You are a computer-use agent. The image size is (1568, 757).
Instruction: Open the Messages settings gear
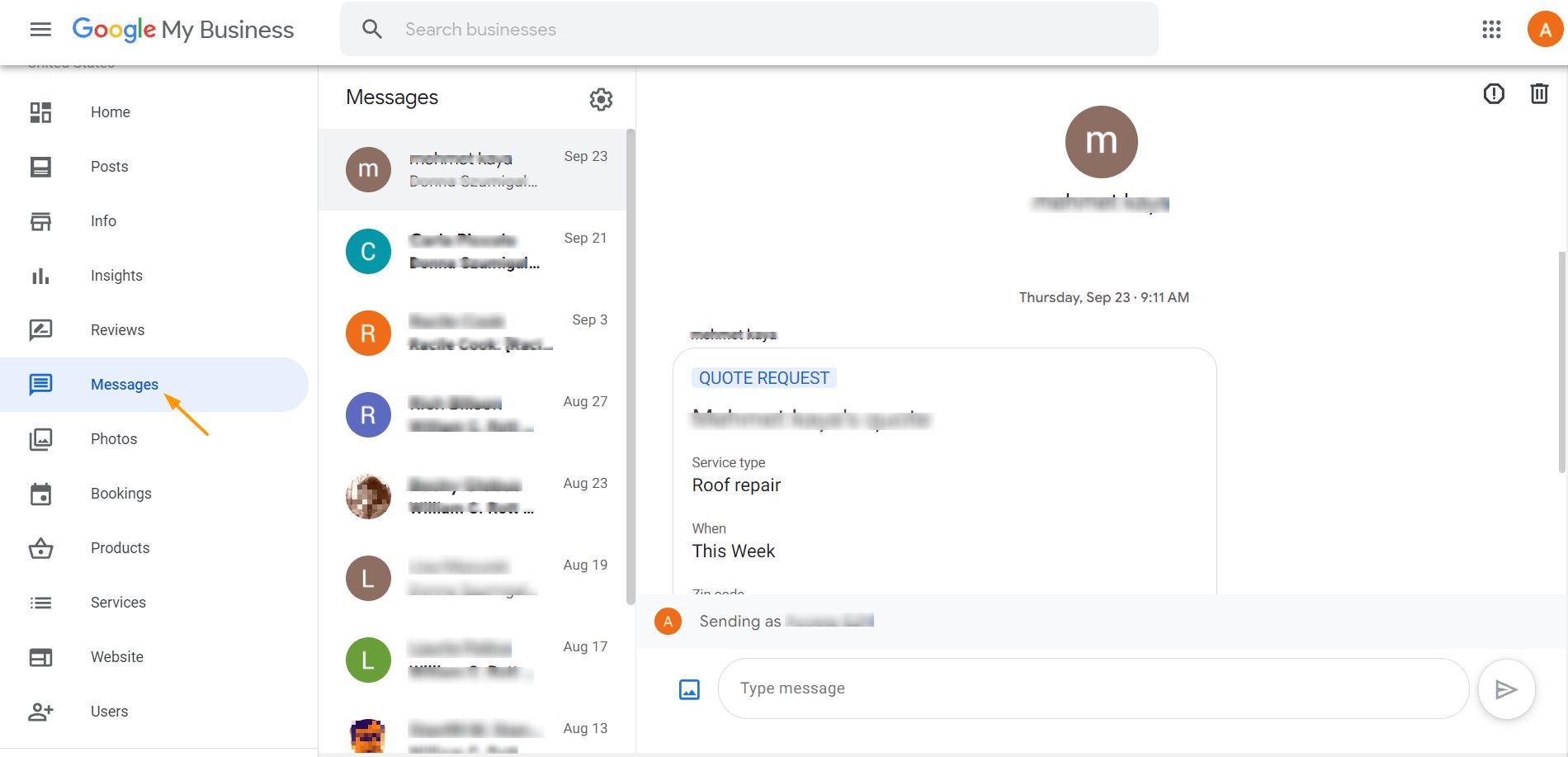[602, 99]
